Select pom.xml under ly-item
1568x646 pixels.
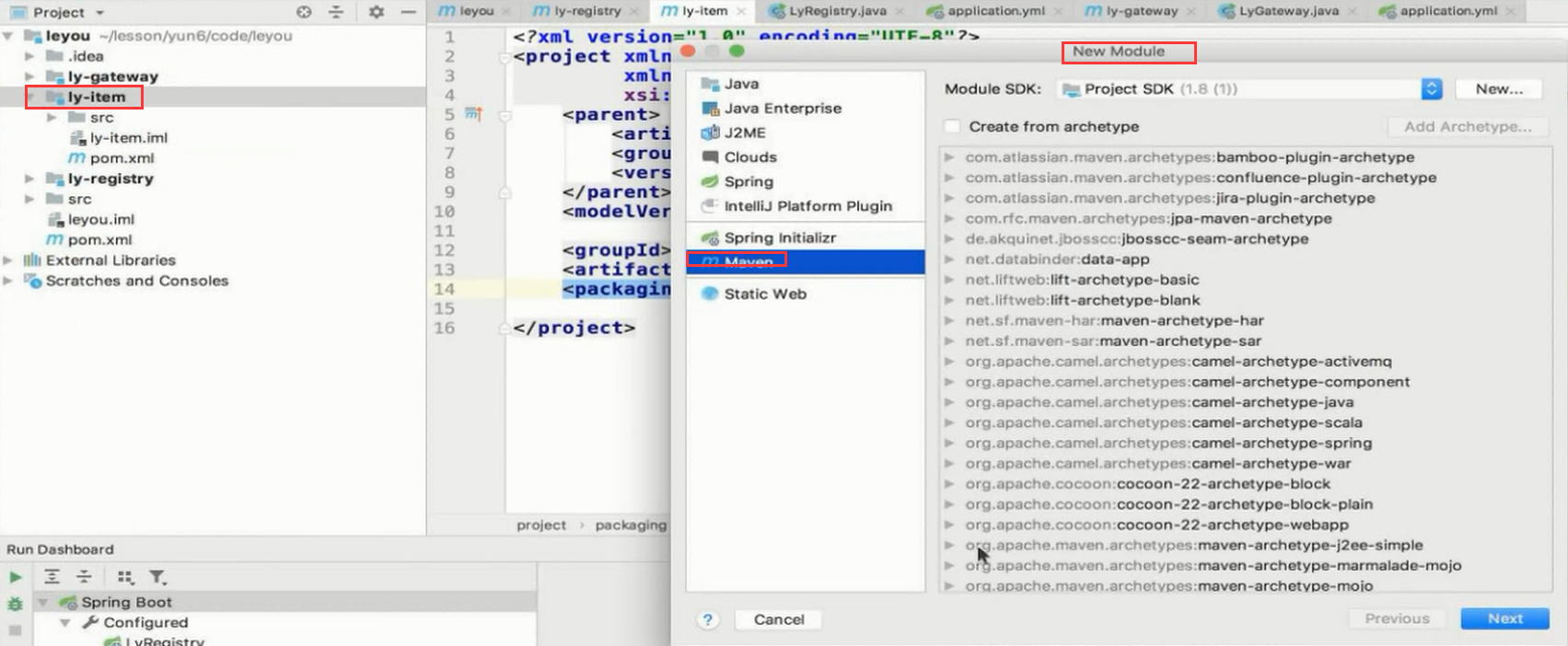tap(121, 158)
